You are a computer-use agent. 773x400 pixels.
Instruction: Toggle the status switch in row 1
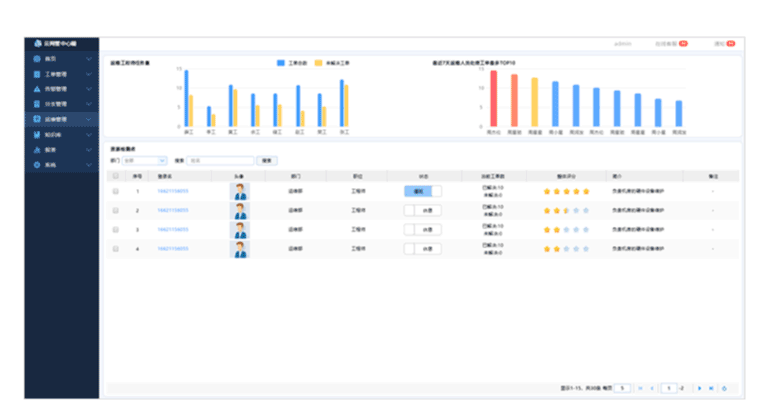tap(423, 191)
